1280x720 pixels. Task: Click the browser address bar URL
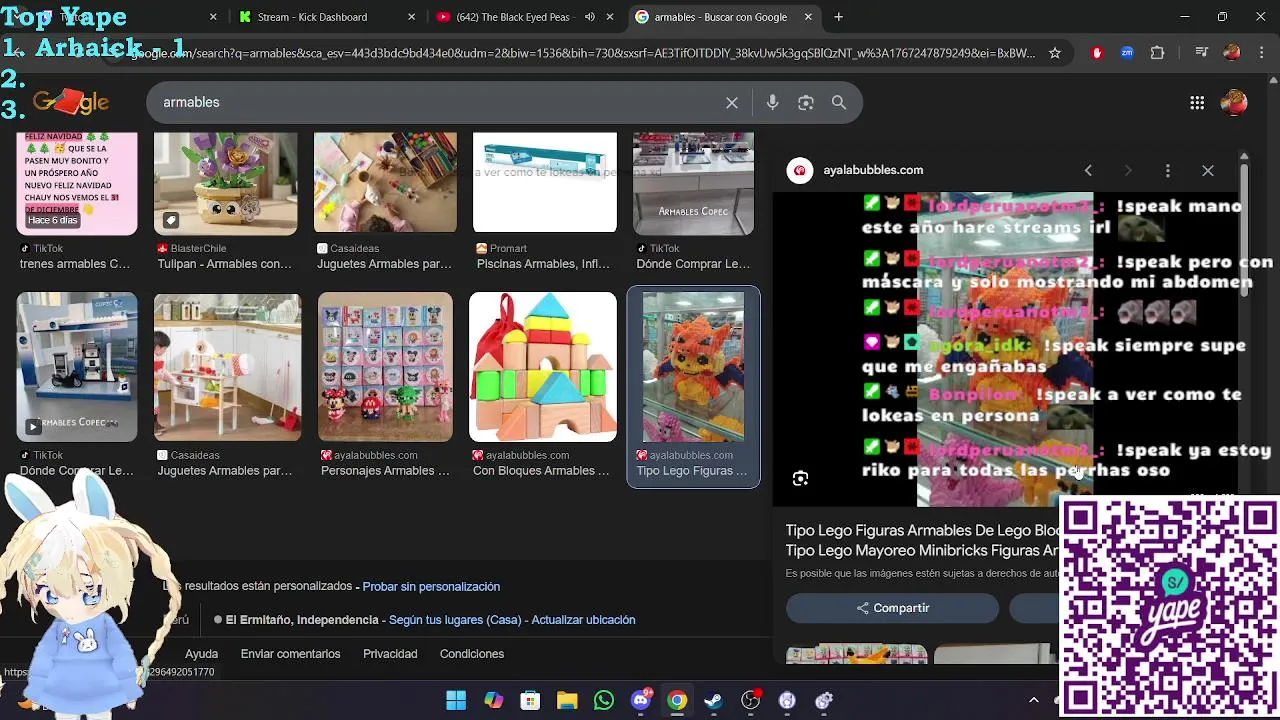[583, 53]
